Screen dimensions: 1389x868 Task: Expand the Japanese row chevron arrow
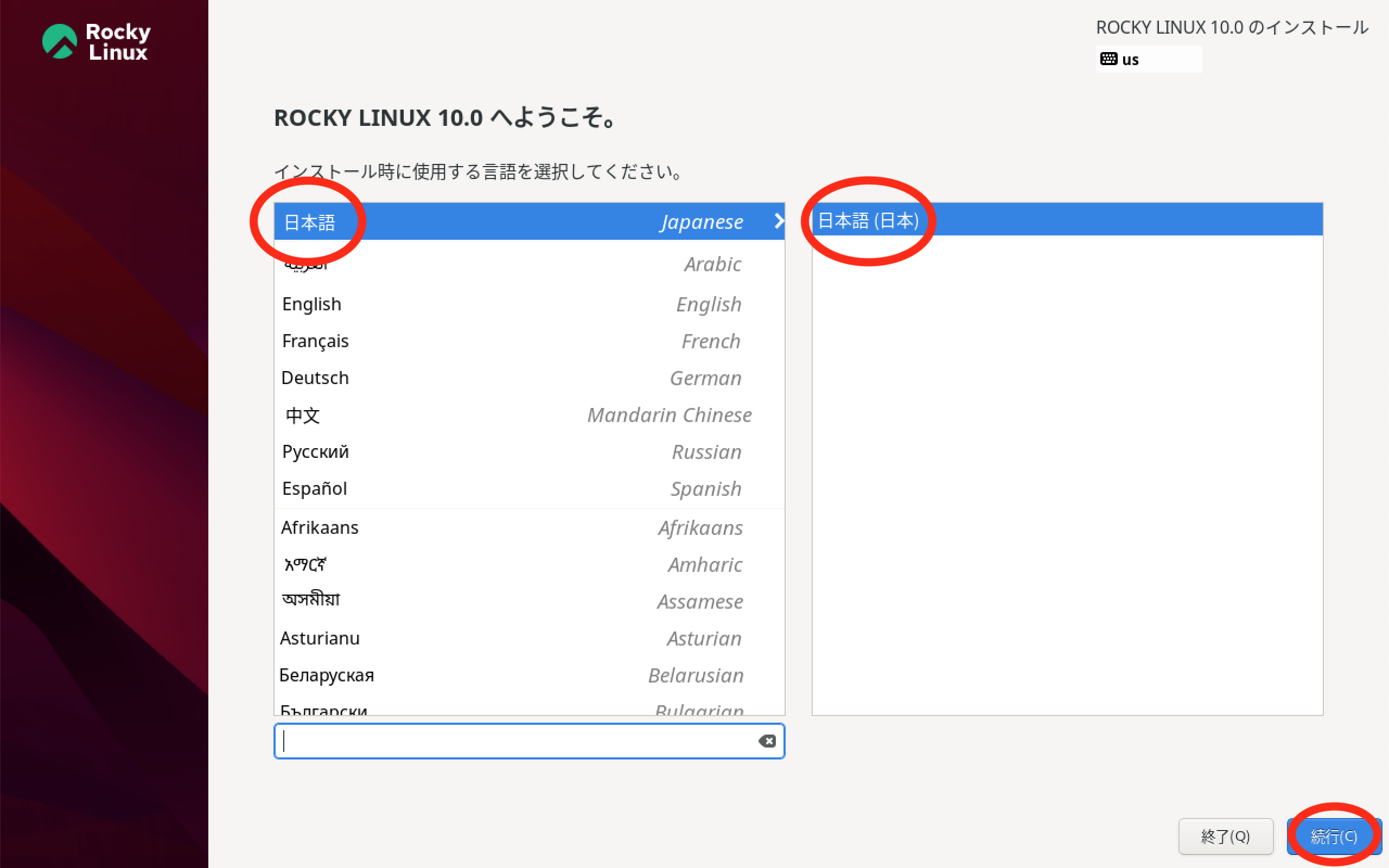tap(778, 221)
